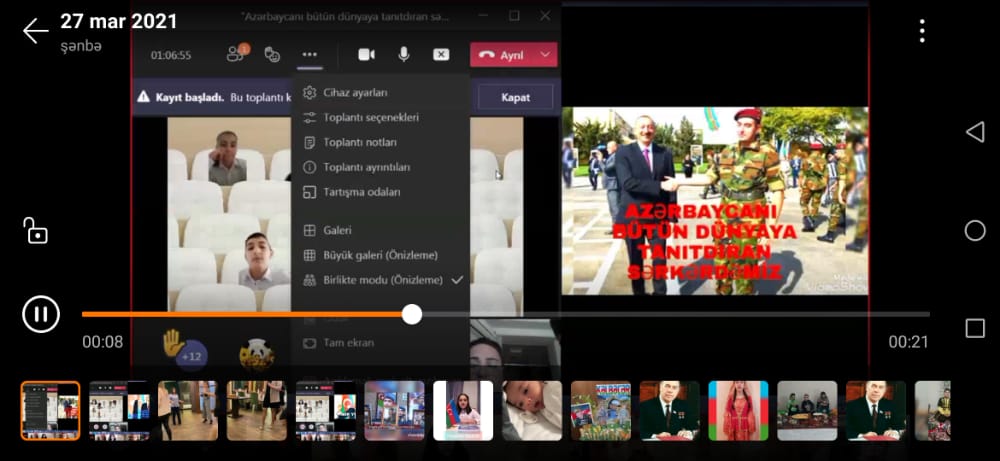The height and width of the screenshot is (461, 1000).
Task: Click Kapat on the recording banner
Action: tap(515, 98)
